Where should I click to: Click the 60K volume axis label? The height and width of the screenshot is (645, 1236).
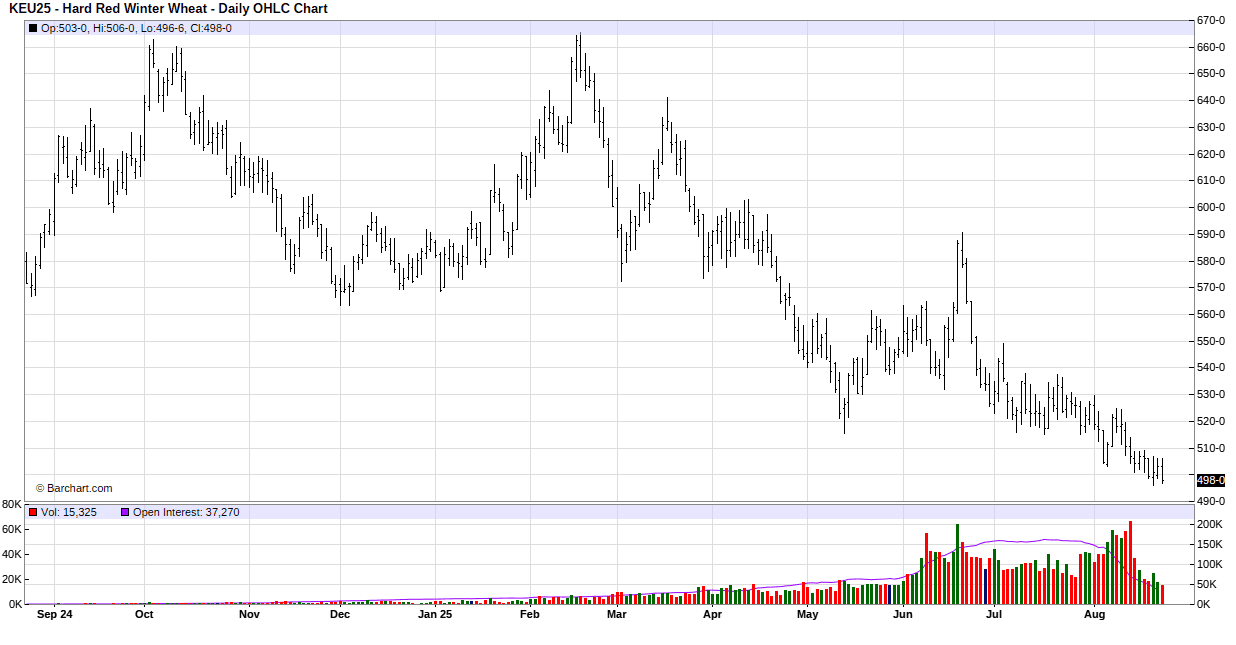tap(12, 529)
